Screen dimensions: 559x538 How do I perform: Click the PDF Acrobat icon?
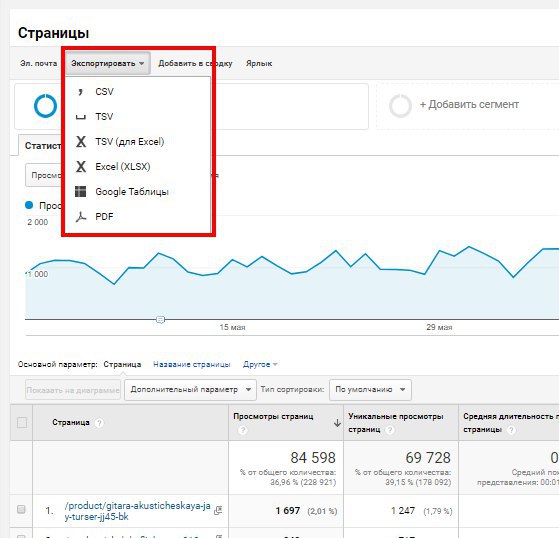click(81, 216)
